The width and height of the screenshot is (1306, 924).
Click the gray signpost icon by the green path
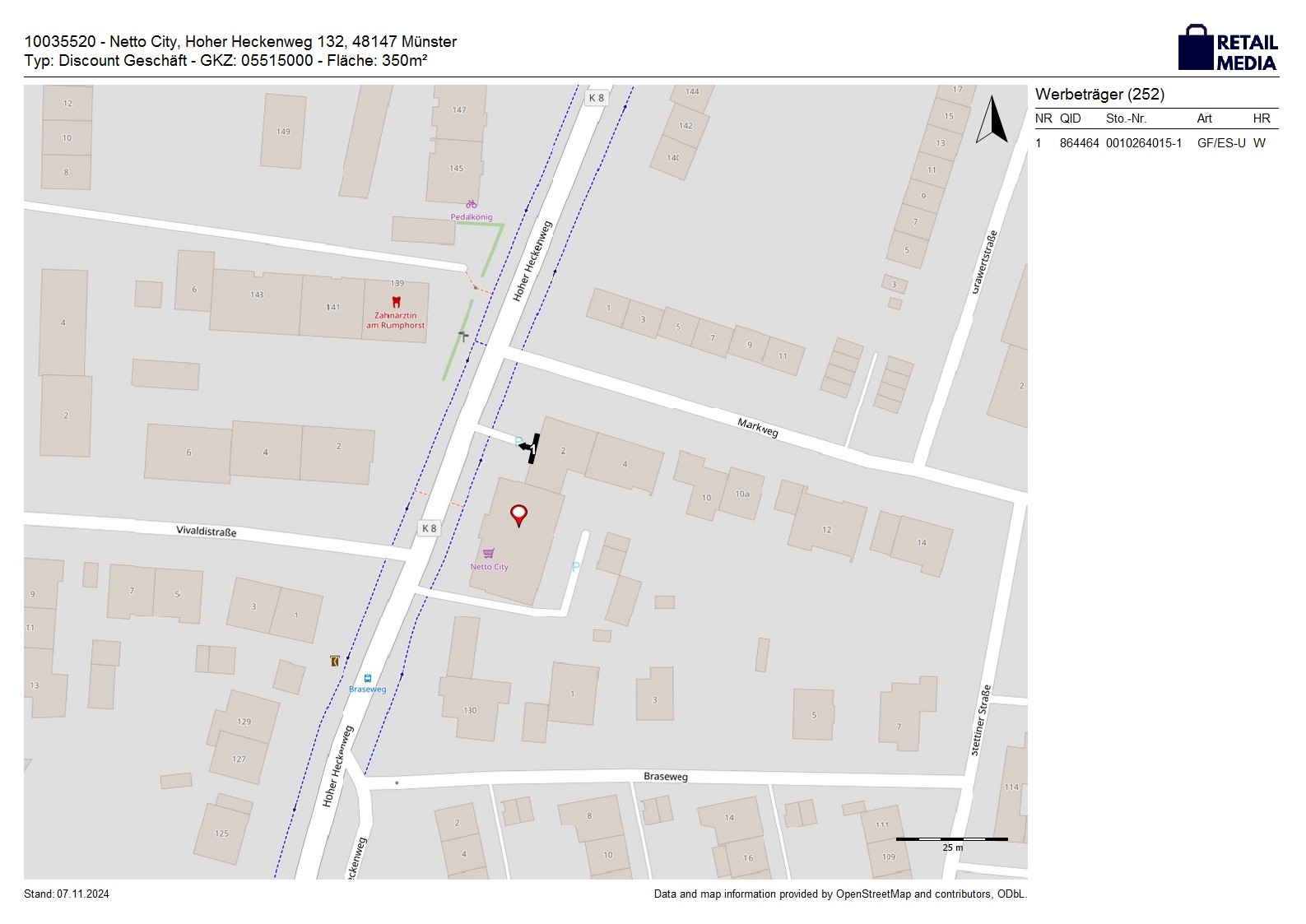click(x=463, y=336)
